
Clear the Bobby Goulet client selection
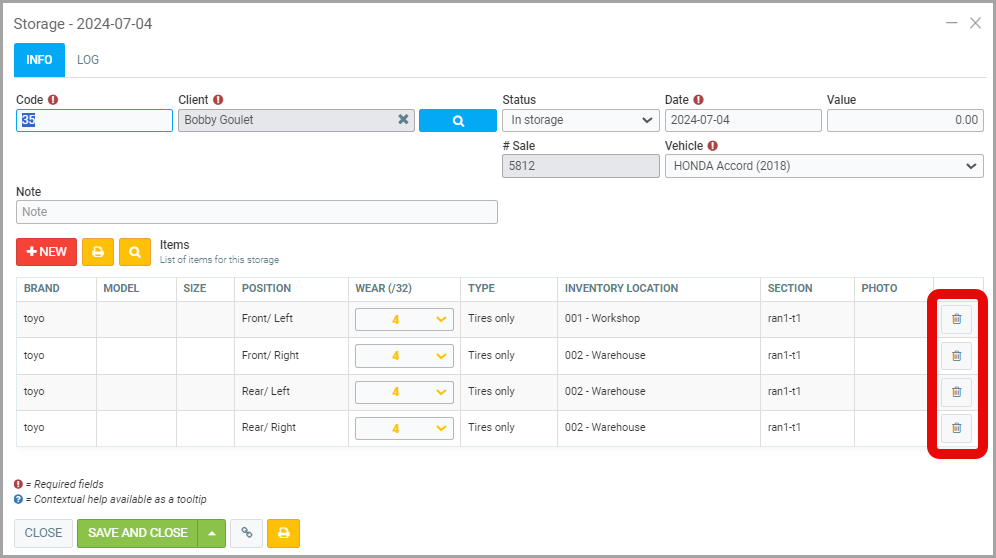(403, 120)
